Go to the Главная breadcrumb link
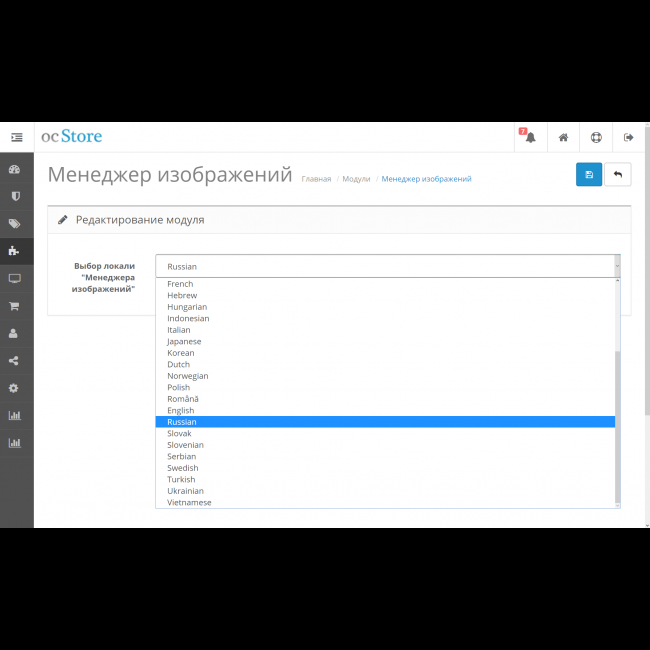This screenshot has height=650, width=650. 316,179
